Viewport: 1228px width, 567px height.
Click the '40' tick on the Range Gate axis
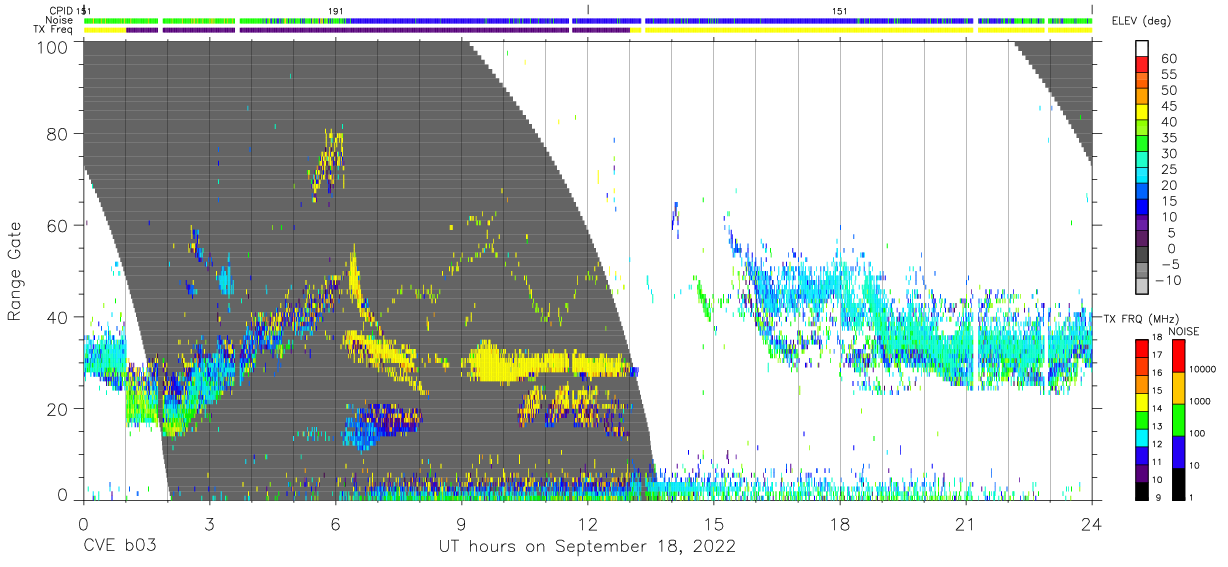57,317
